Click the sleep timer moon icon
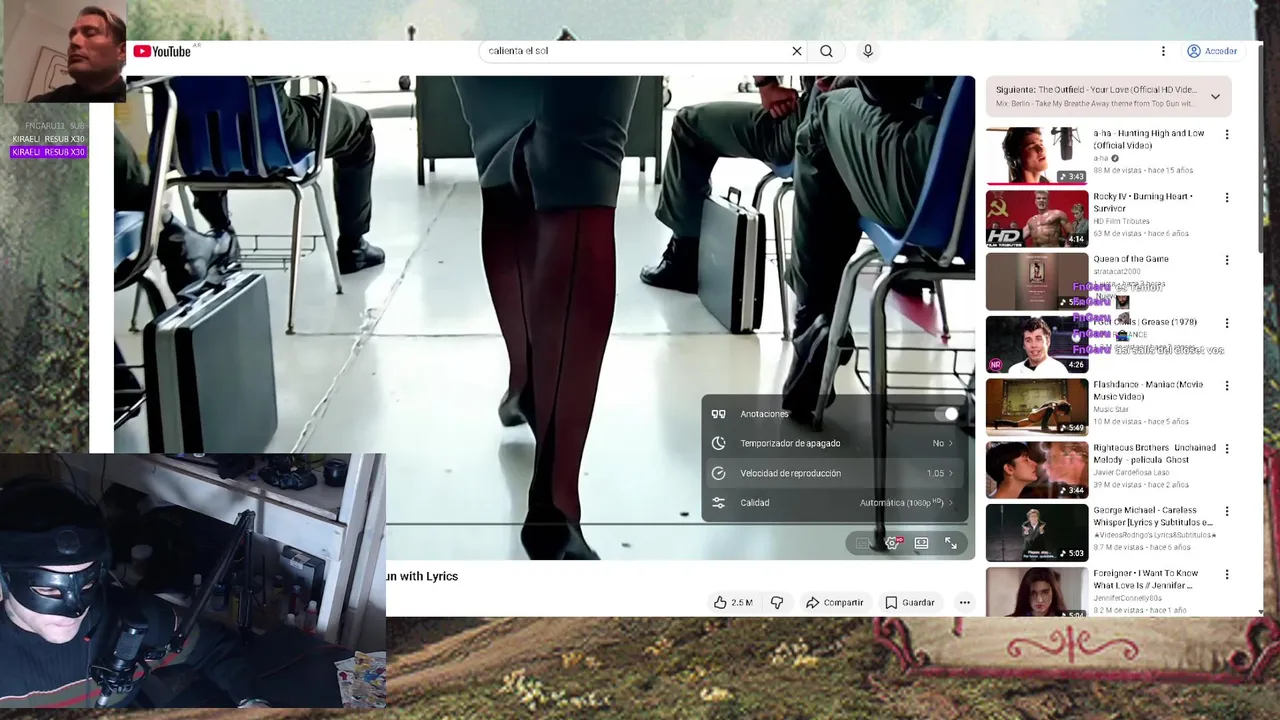The image size is (1280, 720). click(718, 443)
